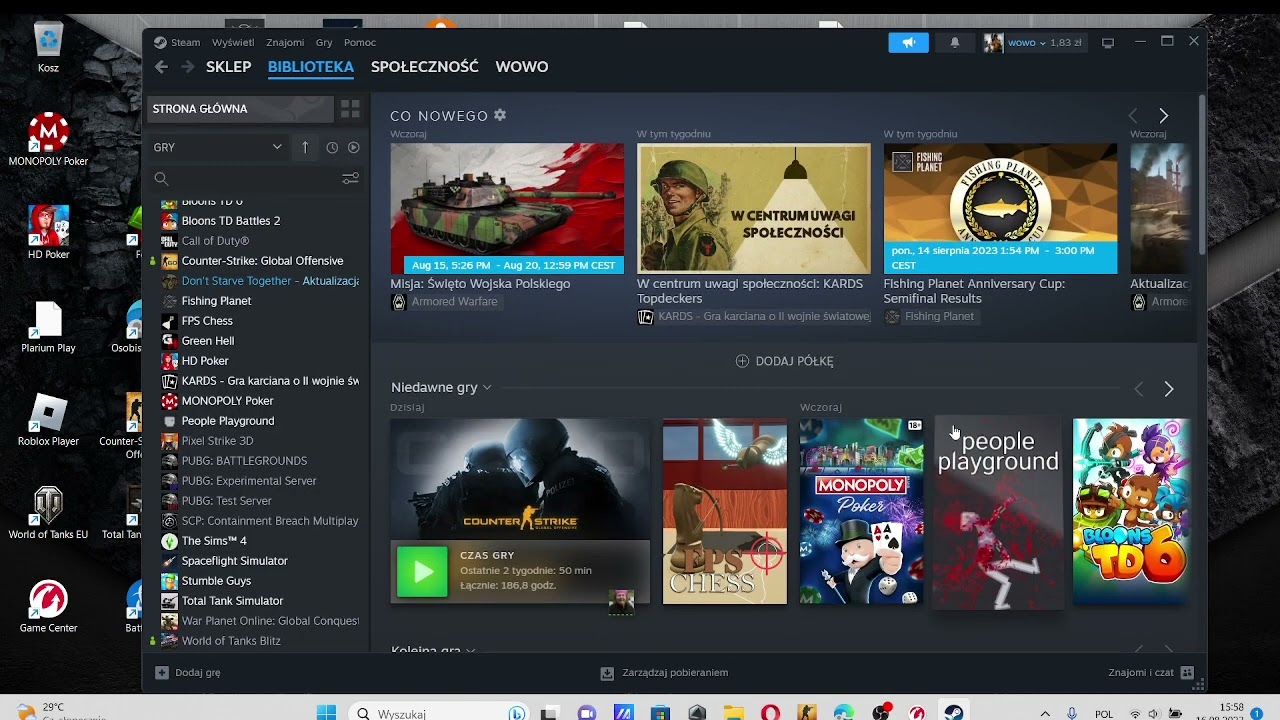
Task: Open the Fishing Planet Anniversary Cup news image
Action: coord(1000,209)
